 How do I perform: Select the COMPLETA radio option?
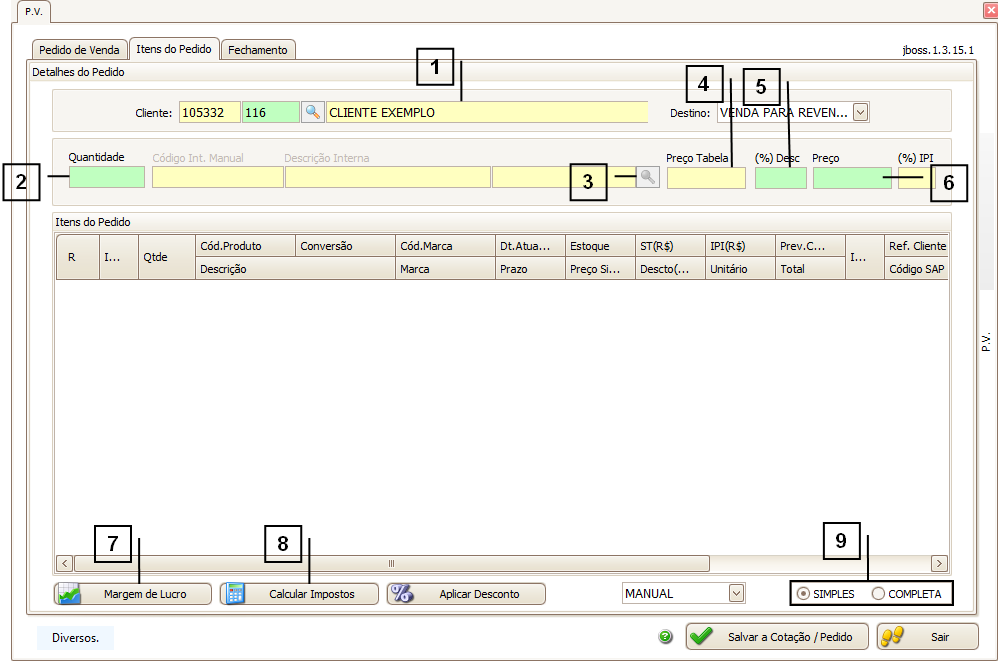pyautogui.click(x=879, y=594)
